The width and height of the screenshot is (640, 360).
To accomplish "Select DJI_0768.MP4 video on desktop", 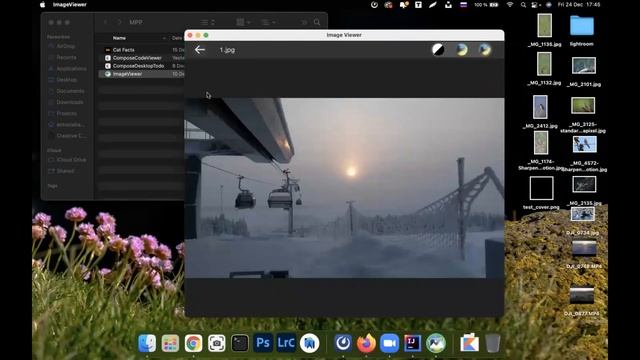I will tap(584, 254).
